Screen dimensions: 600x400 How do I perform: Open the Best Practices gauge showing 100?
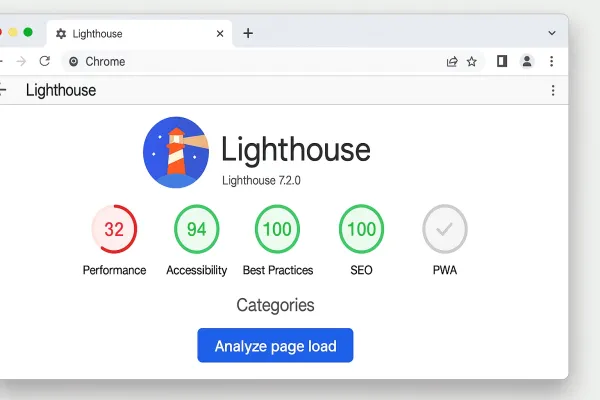tap(277, 229)
